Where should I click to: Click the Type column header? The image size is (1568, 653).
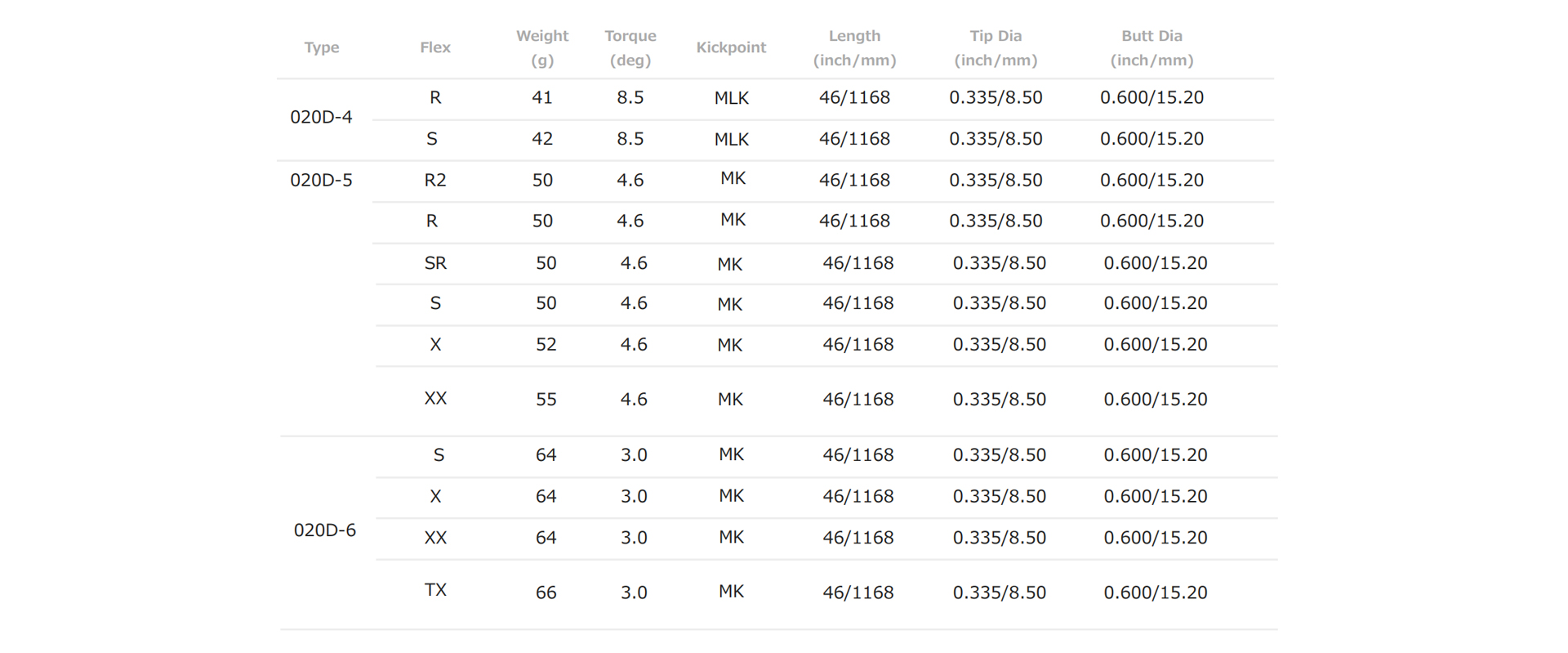click(321, 47)
